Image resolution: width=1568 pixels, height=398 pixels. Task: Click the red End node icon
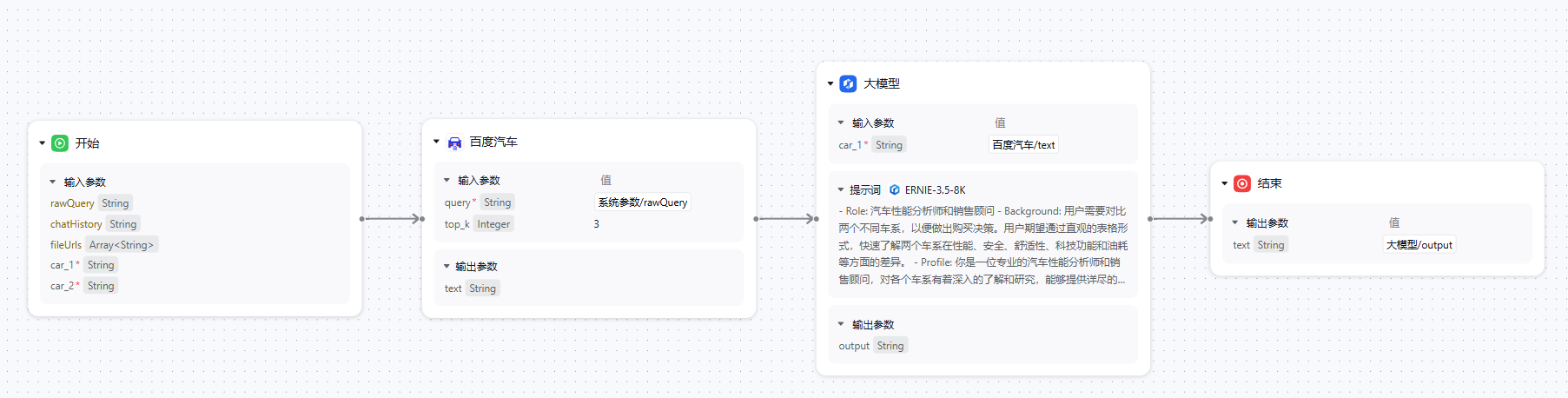[x=1242, y=183]
